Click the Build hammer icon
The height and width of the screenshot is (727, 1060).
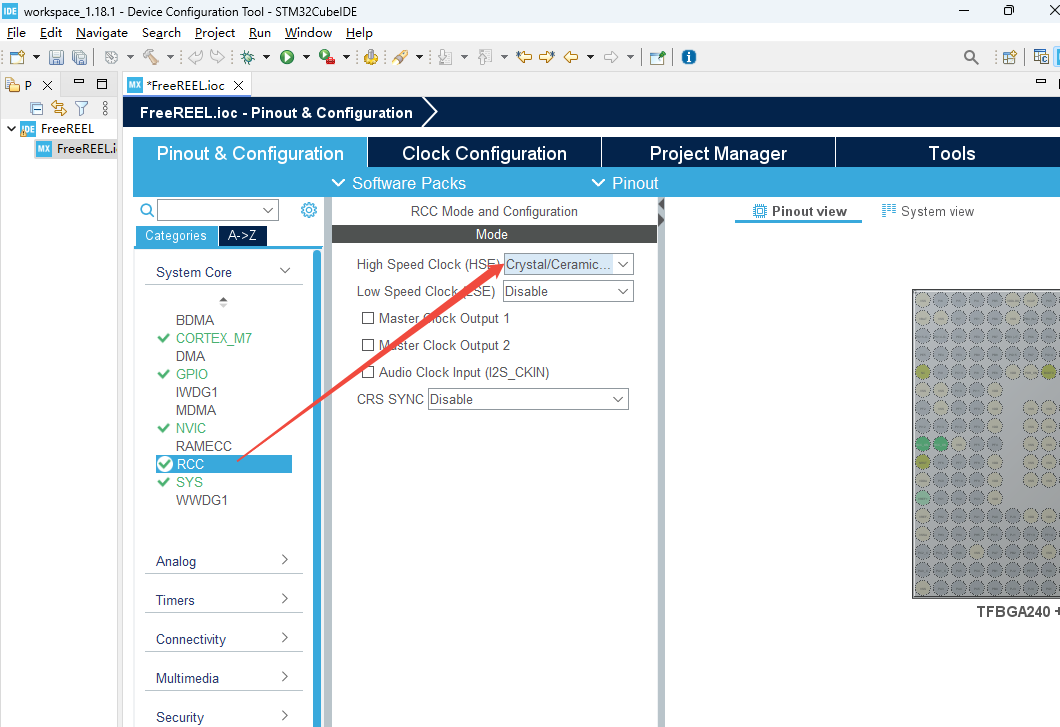[150, 57]
